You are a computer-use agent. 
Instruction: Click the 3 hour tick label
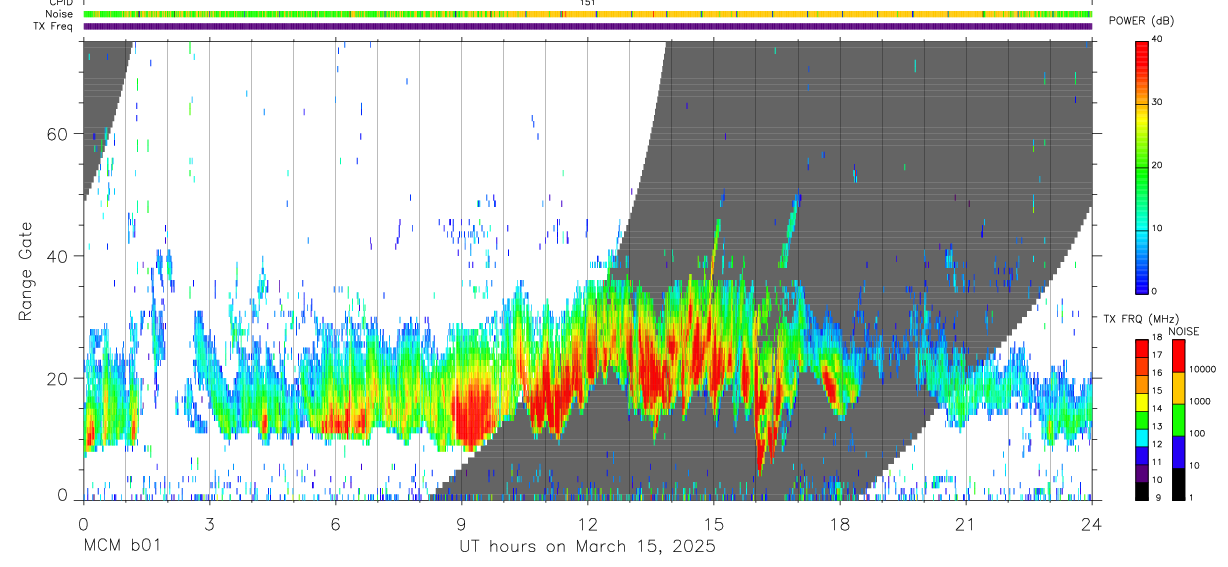pyautogui.click(x=210, y=524)
